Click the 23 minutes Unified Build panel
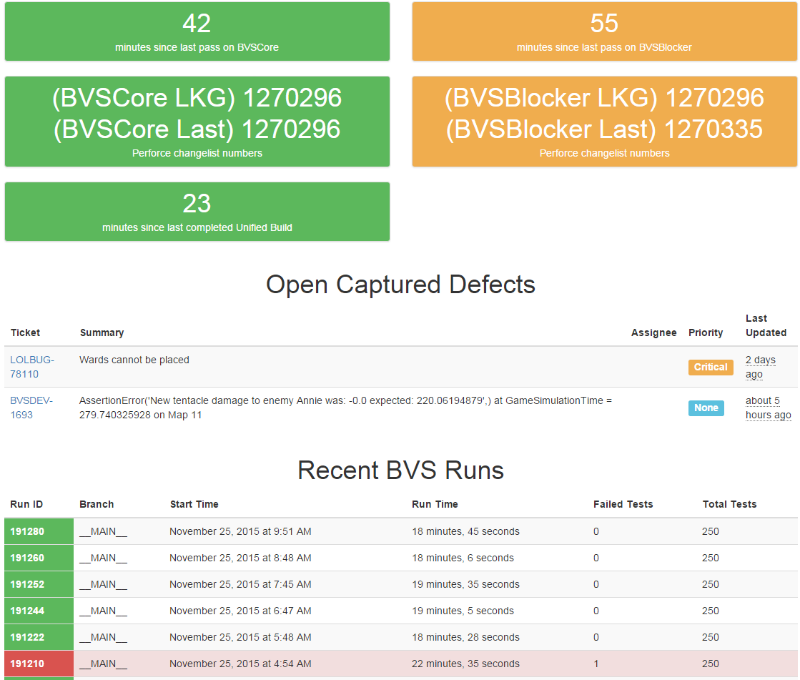Image resolution: width=800 pixels, height=680 pixels. 197,211
